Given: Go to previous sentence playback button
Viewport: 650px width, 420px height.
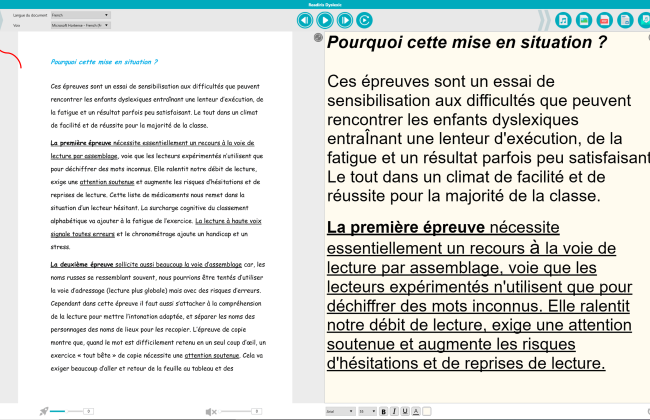Looking at the screenshot, I should click(305, 20).
